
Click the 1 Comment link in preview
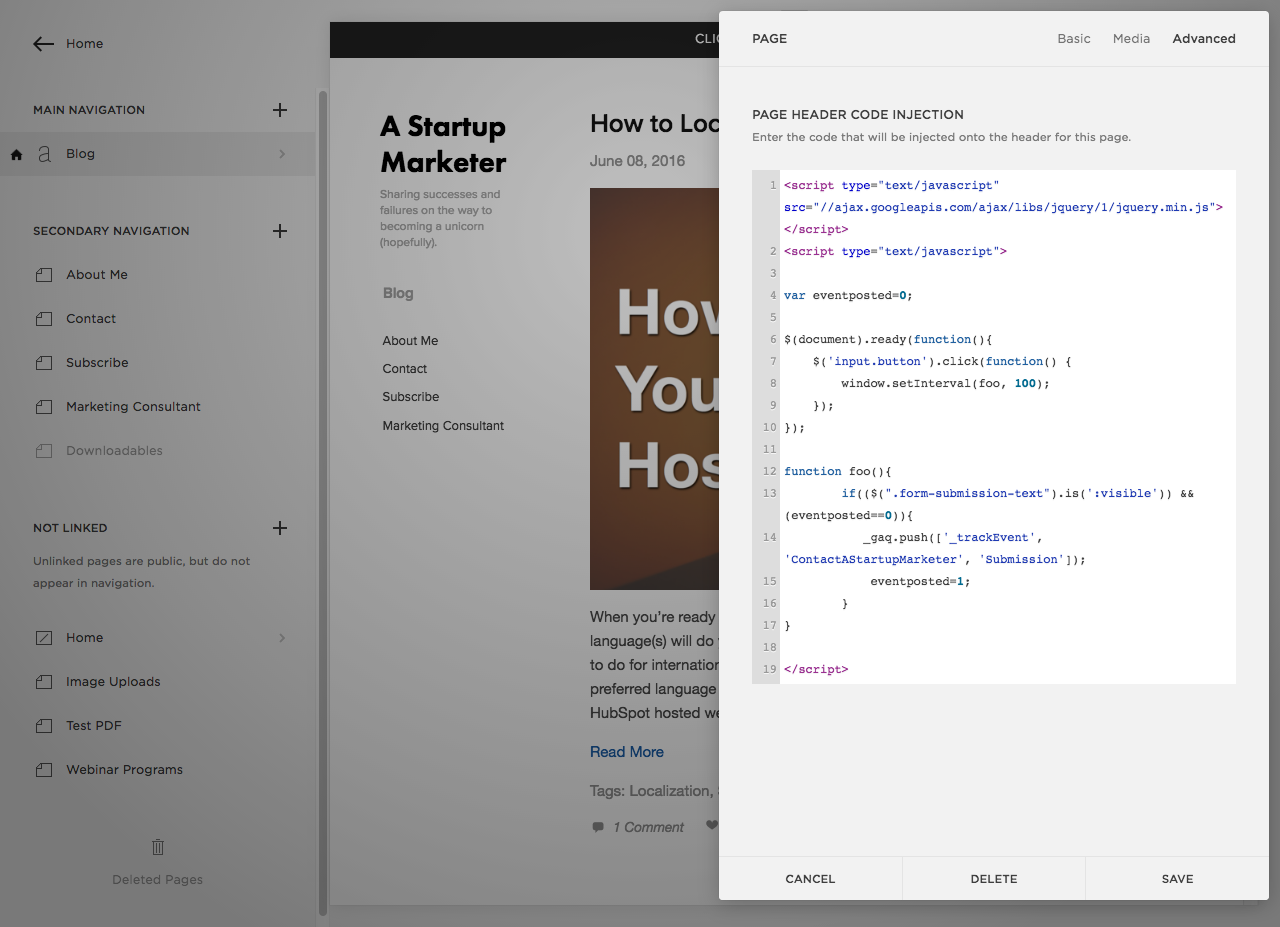pyautogui.click(x=648, y=827)
